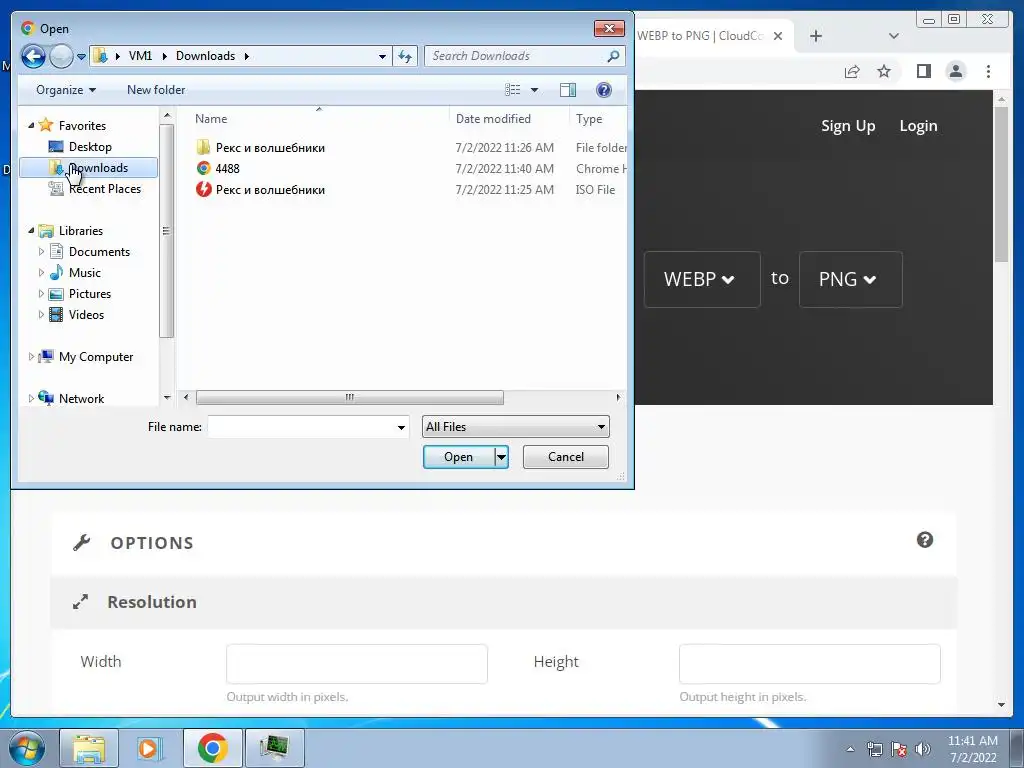
Task: Share this page icon in Chrome
Action: point(852,71)
